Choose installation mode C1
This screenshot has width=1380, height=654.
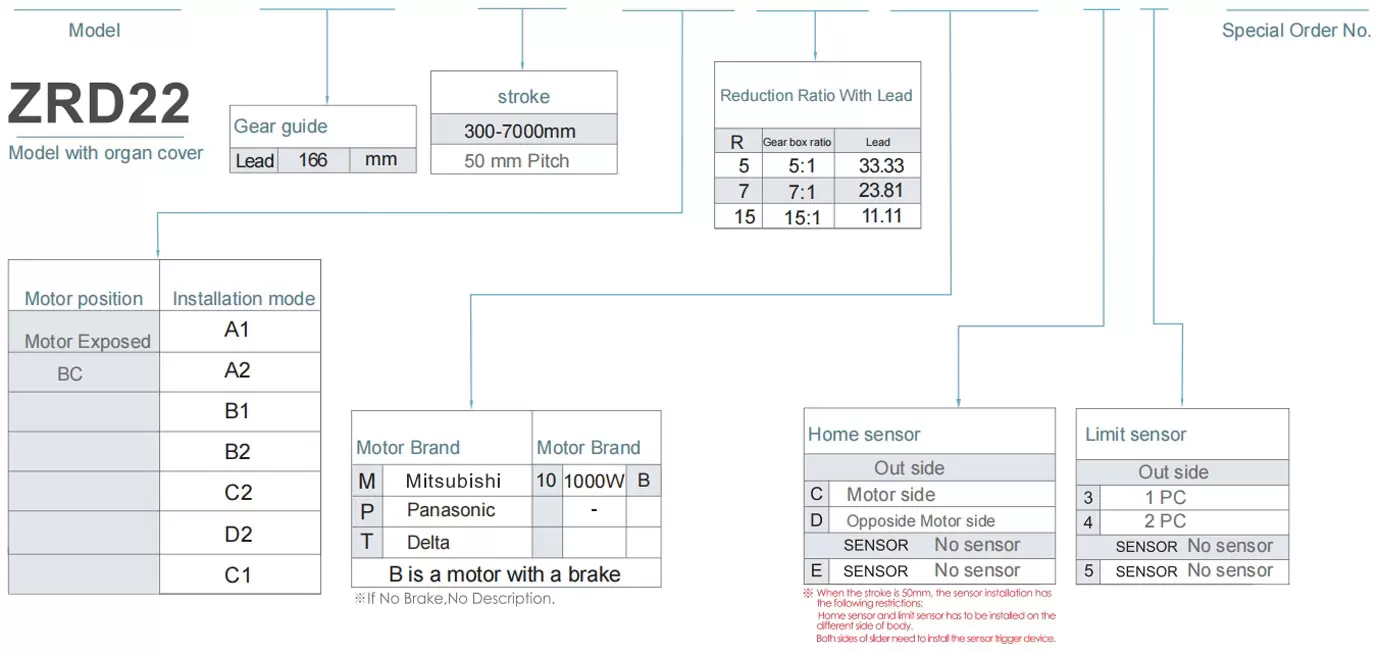237,575
